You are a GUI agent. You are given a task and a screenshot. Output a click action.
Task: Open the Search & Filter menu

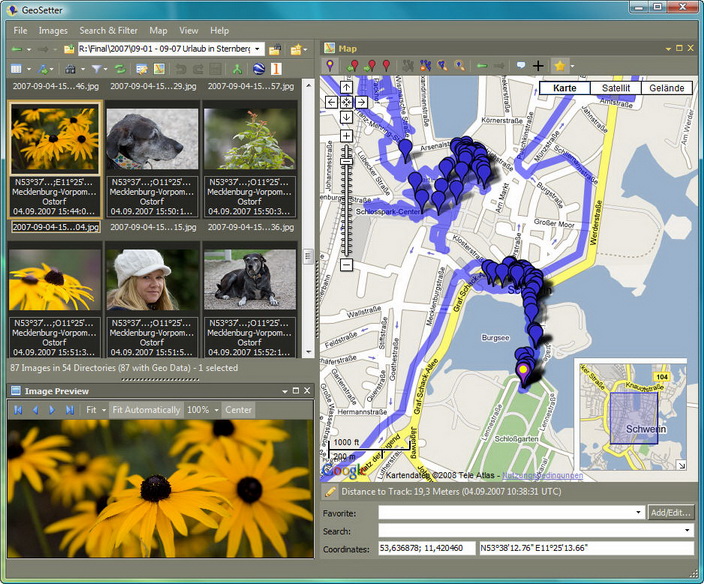pos(108,30)
